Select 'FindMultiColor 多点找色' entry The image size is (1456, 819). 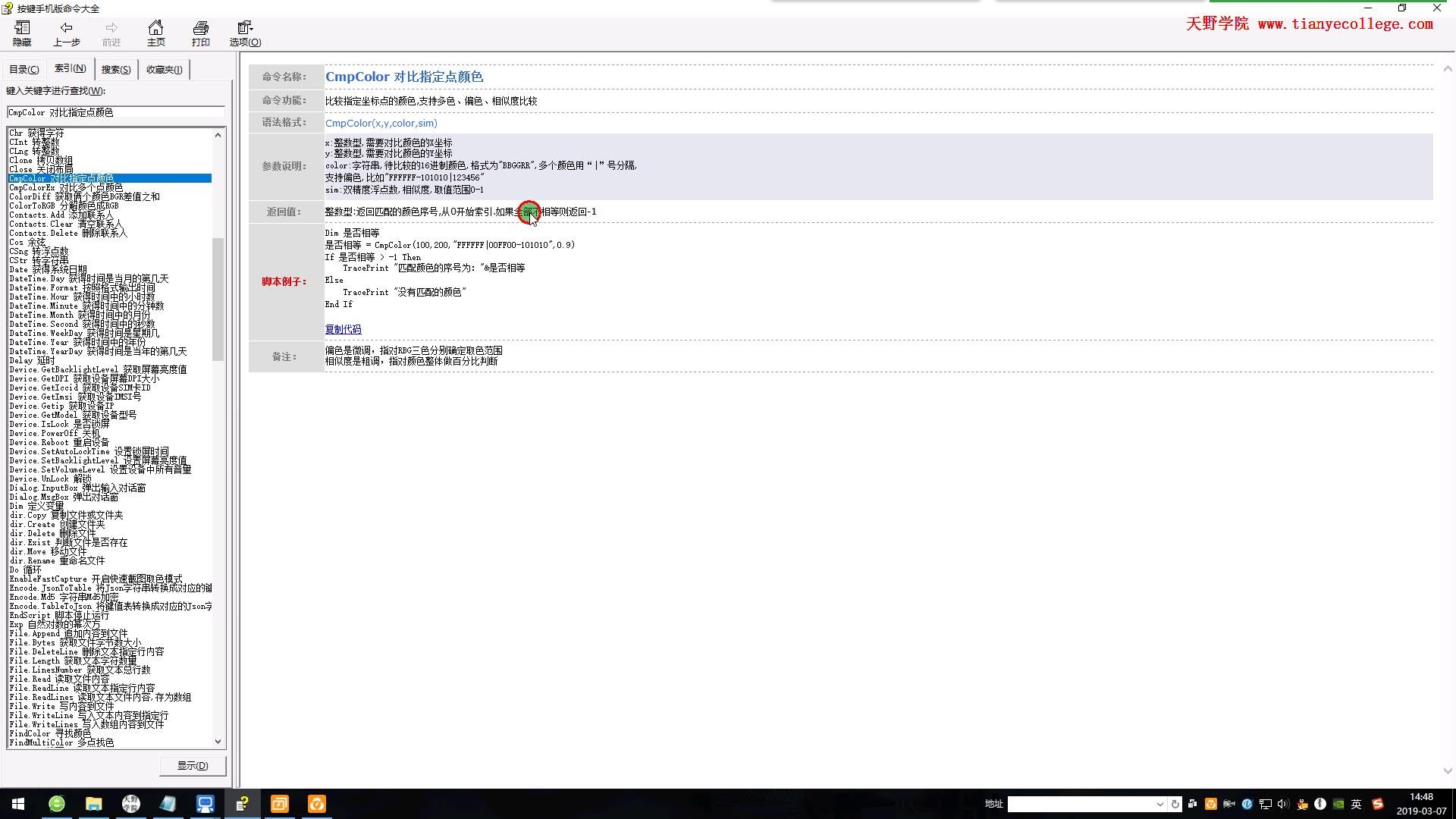(61, 742)
